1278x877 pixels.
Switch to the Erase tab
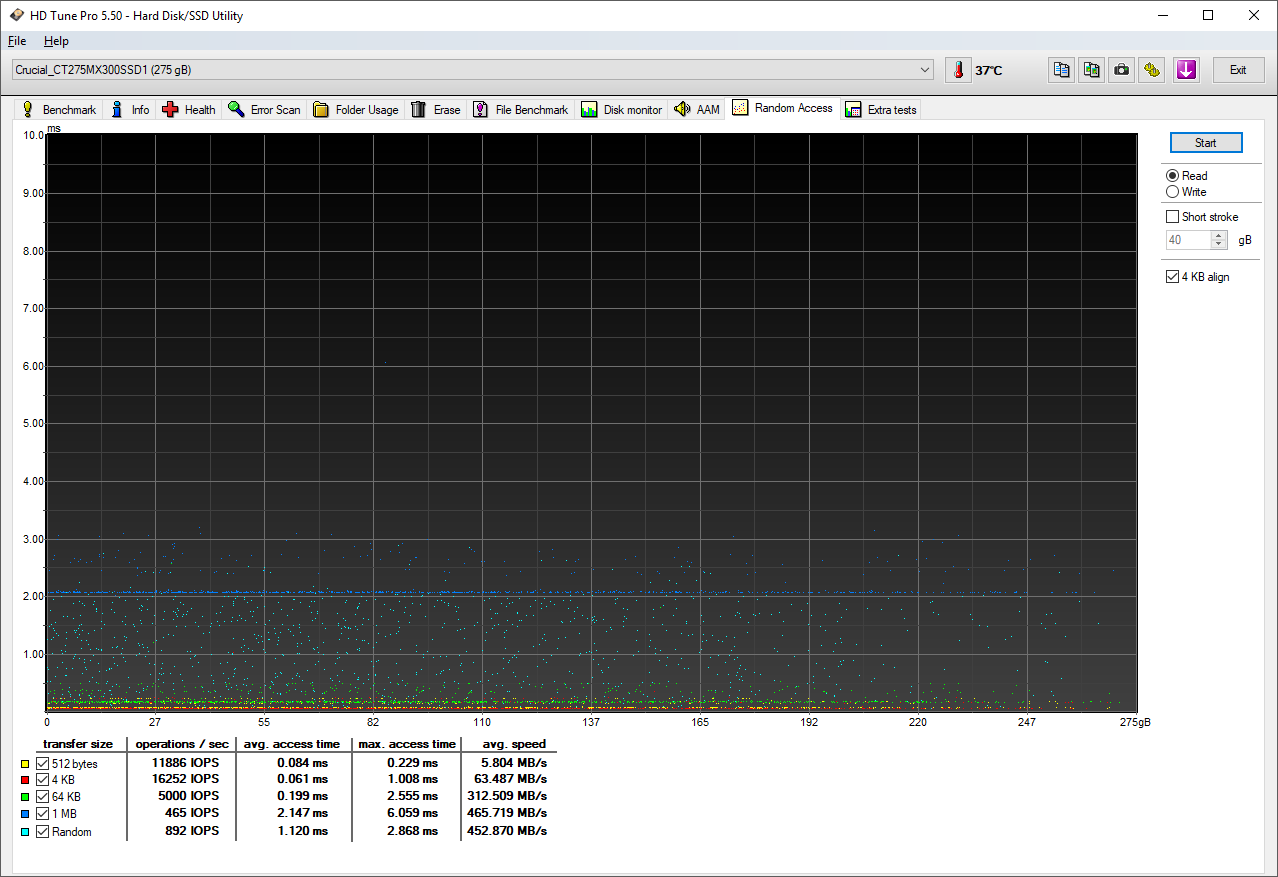(x=436, y=110)
